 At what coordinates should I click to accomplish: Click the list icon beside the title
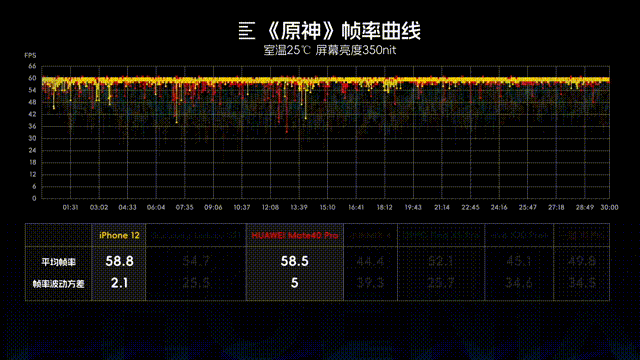247,31
